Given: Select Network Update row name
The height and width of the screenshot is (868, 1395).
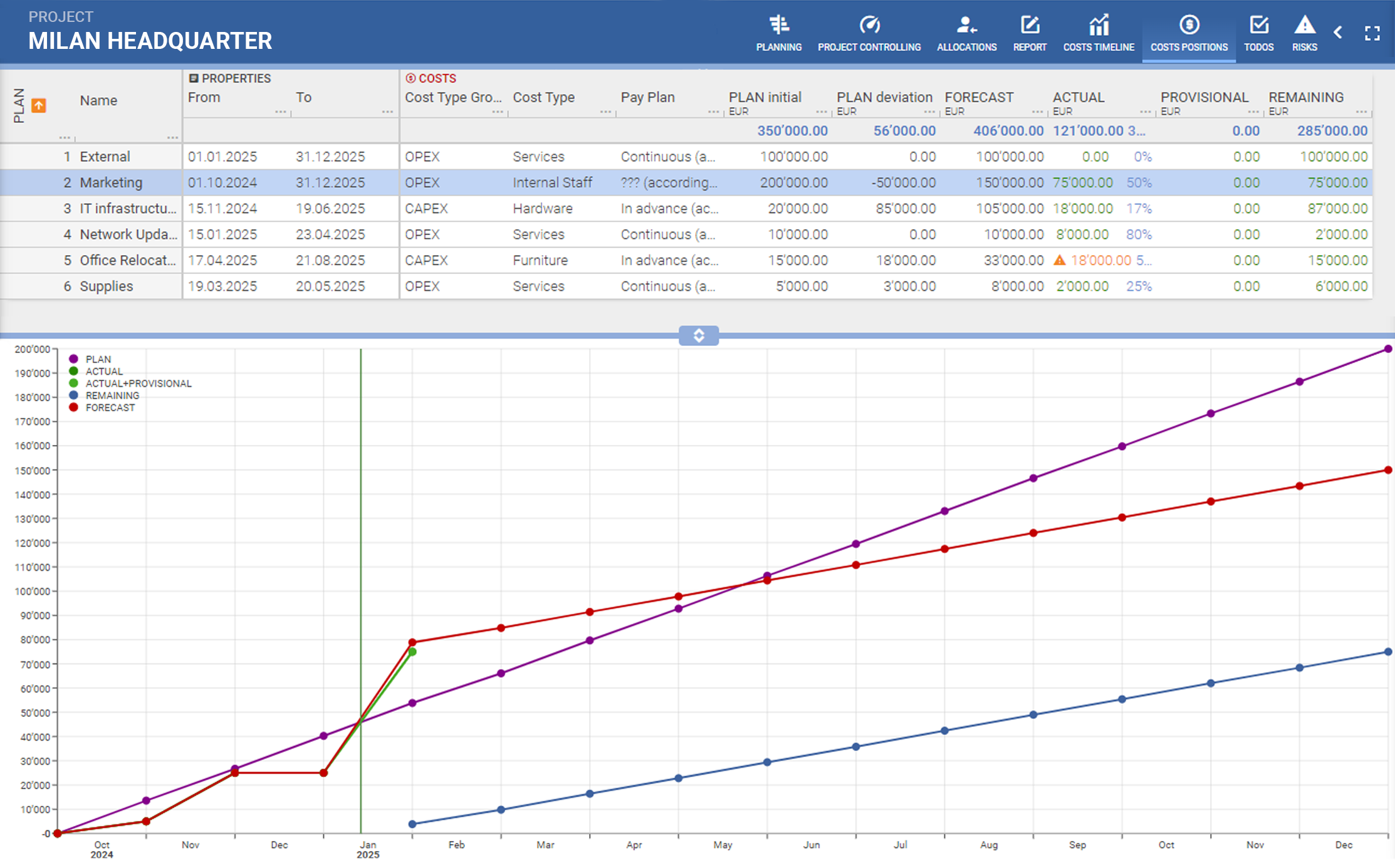Looking at the screenshot, I should click(128, 234).
